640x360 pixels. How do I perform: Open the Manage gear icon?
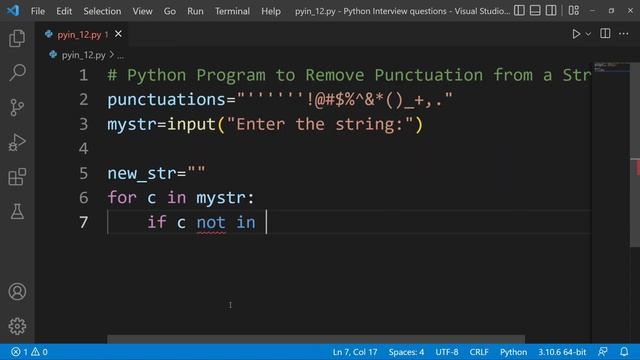[x=17, y=326]
